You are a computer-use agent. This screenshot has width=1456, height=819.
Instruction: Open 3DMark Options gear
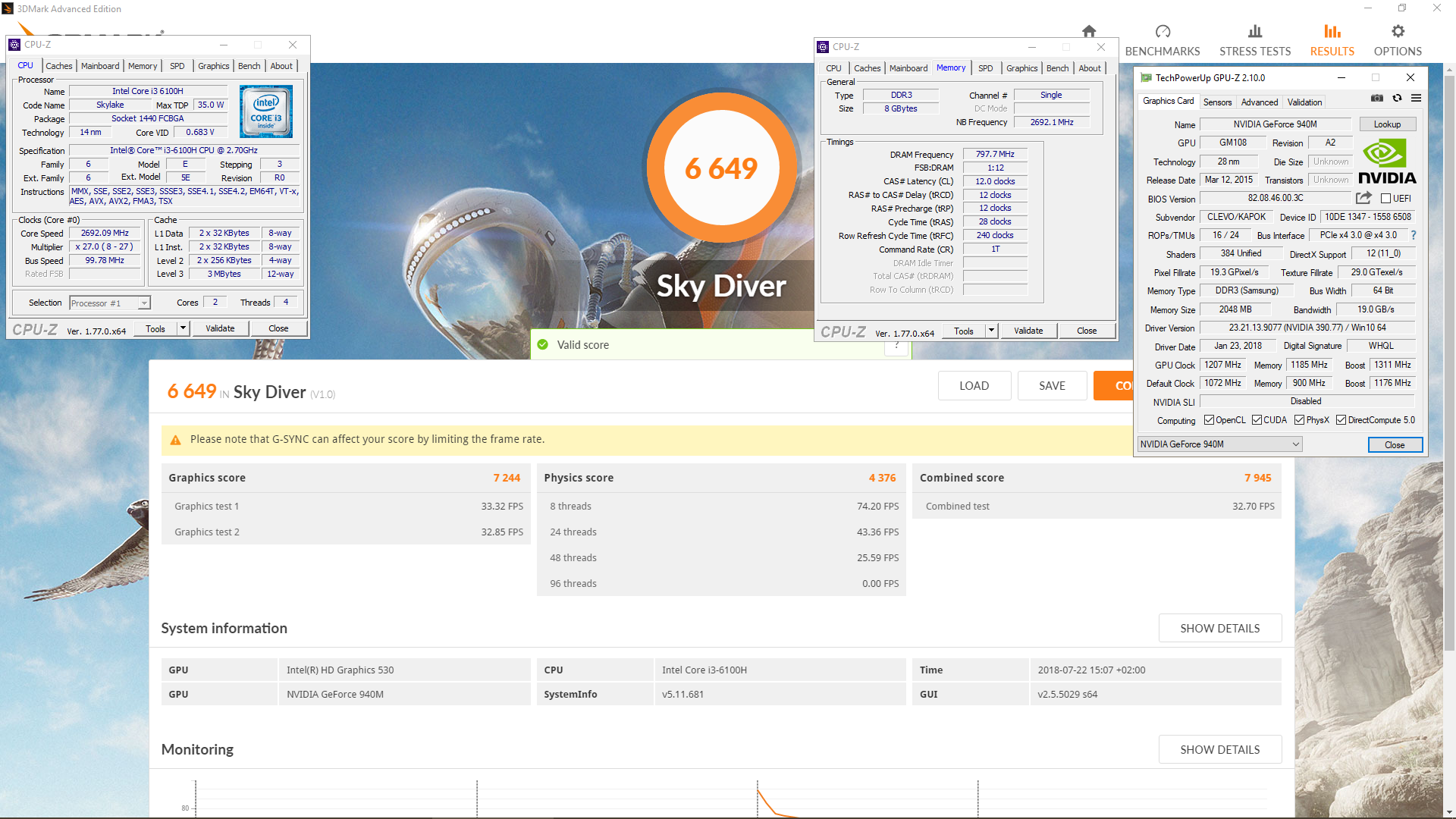click(x=1398, y=41)
